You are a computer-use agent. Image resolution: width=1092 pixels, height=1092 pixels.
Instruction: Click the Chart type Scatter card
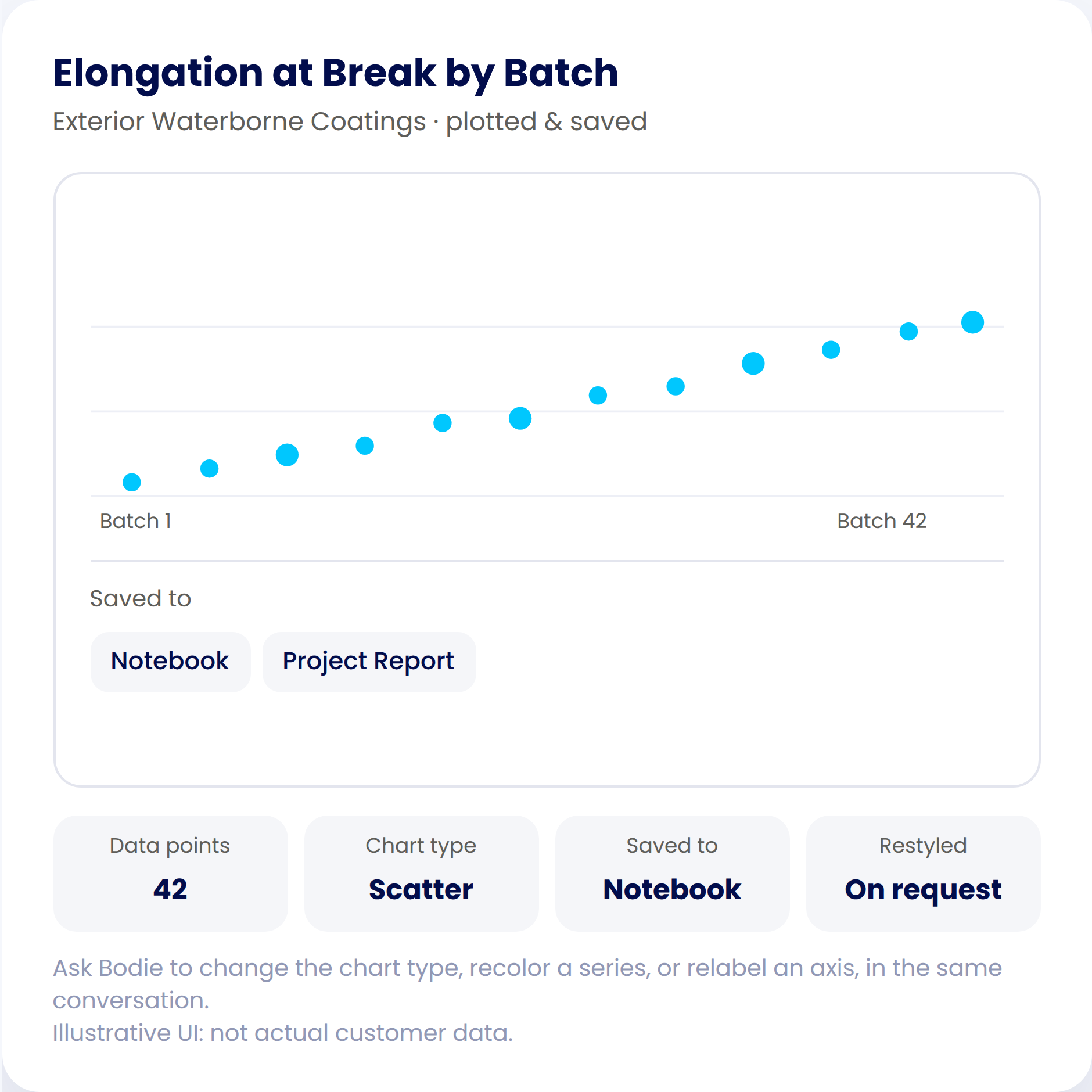click(x=421, y=873)
